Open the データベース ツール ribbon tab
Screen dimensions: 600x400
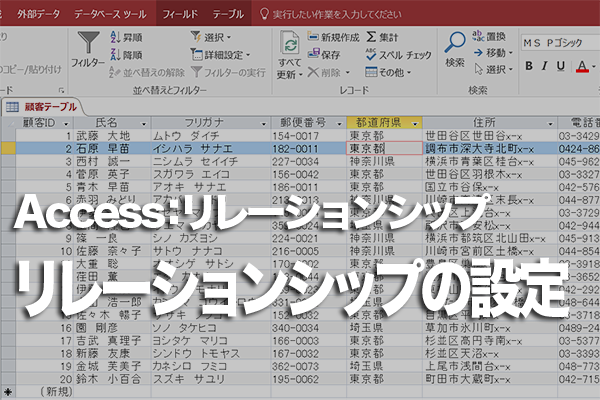[x=110, y=14]
